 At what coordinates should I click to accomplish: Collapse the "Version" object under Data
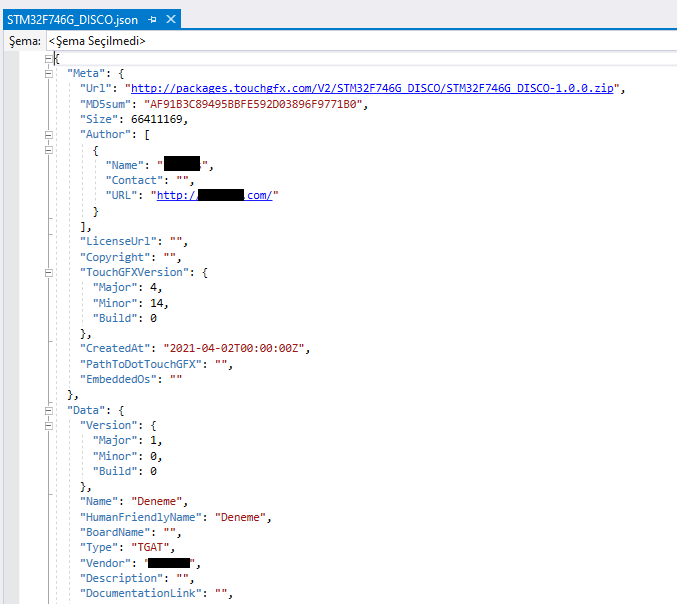click(49, 426)
